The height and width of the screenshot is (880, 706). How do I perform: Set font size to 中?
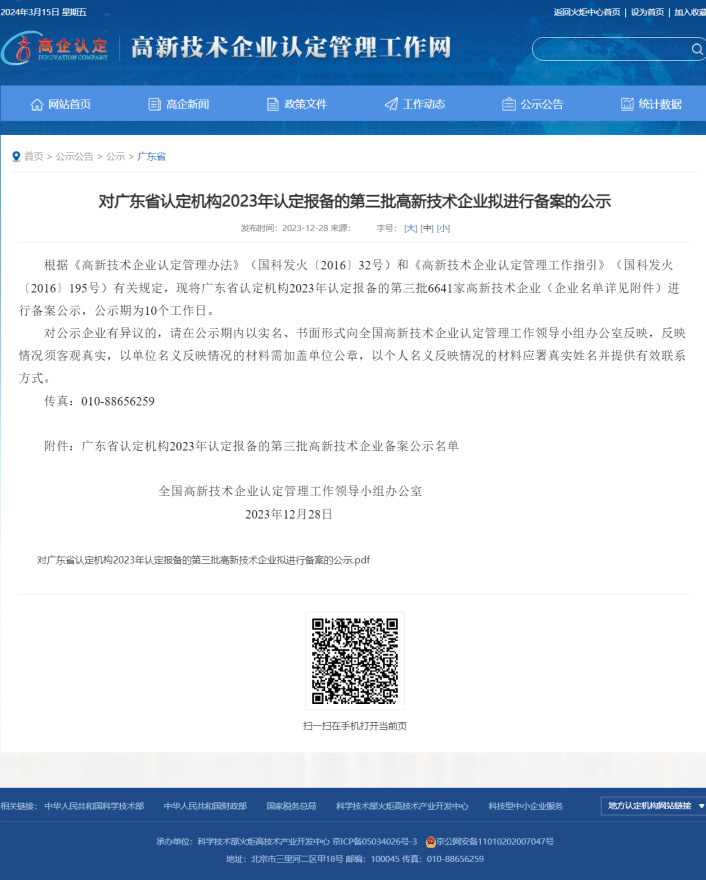[427, 228]
